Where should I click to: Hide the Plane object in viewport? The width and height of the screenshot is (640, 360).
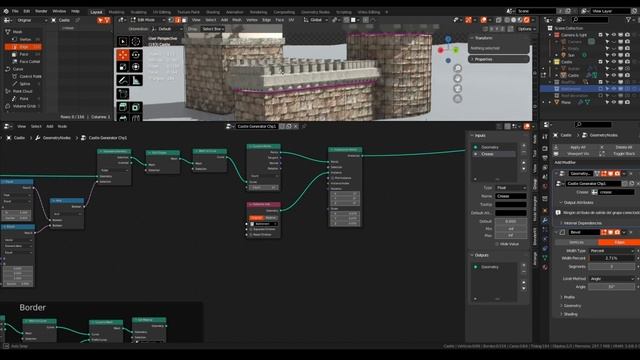point(614,102)
